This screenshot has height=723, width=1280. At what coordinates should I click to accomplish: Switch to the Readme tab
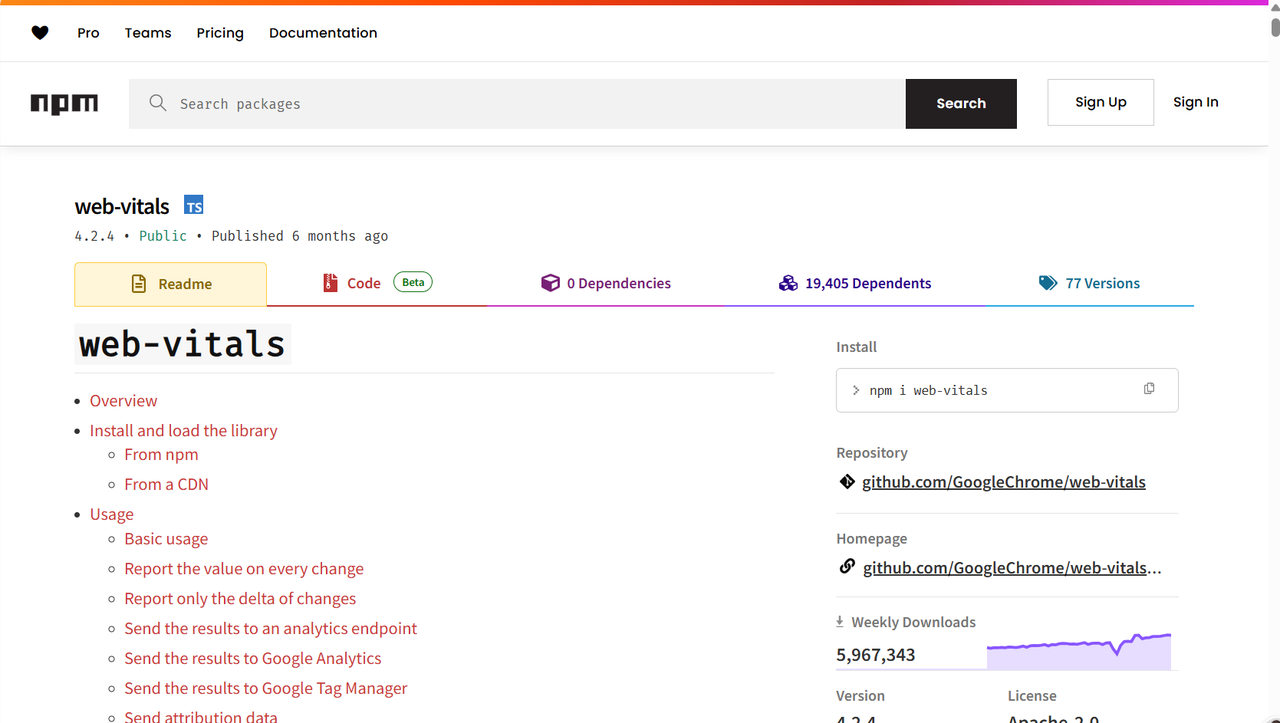pos(171,284)
